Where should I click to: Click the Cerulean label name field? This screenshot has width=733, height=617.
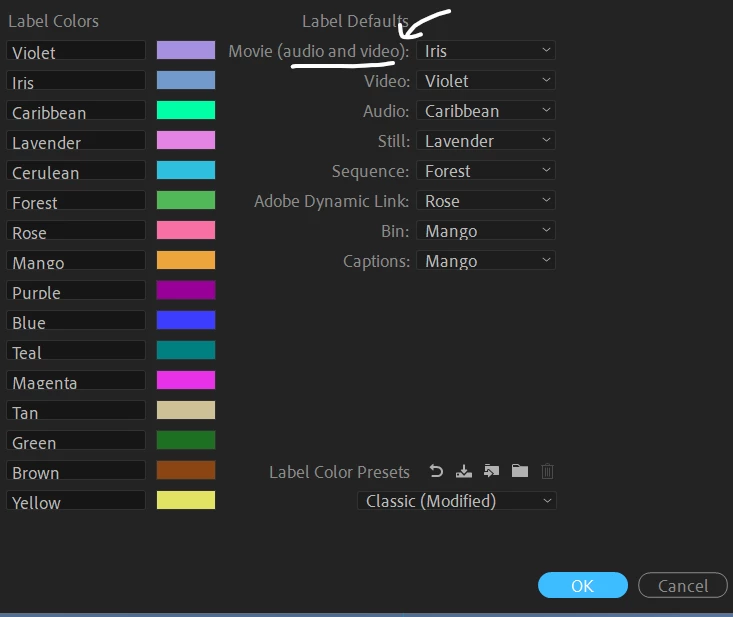coord(76,170)
